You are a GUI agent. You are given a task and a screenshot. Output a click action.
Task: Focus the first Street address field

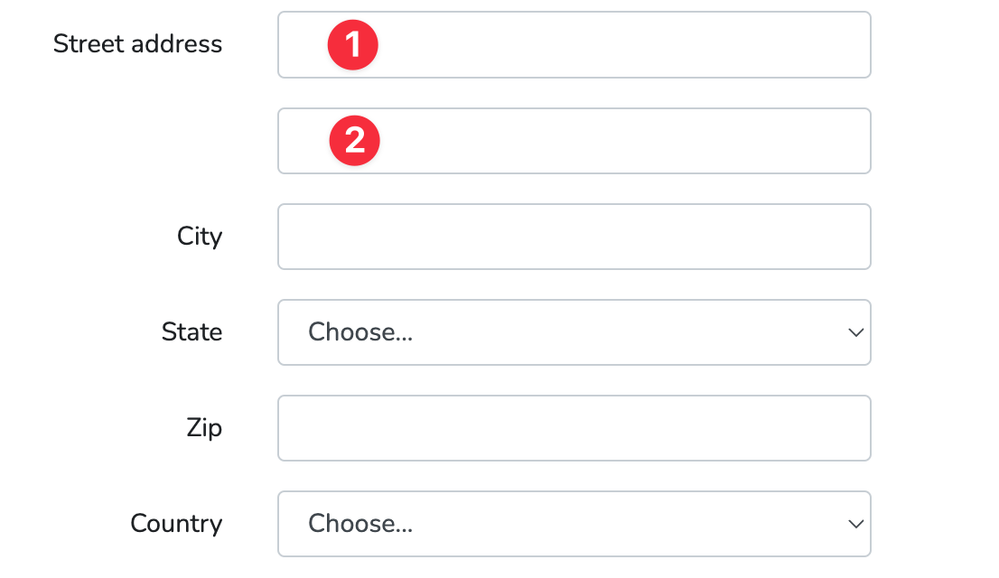click(x=600, y=45)
